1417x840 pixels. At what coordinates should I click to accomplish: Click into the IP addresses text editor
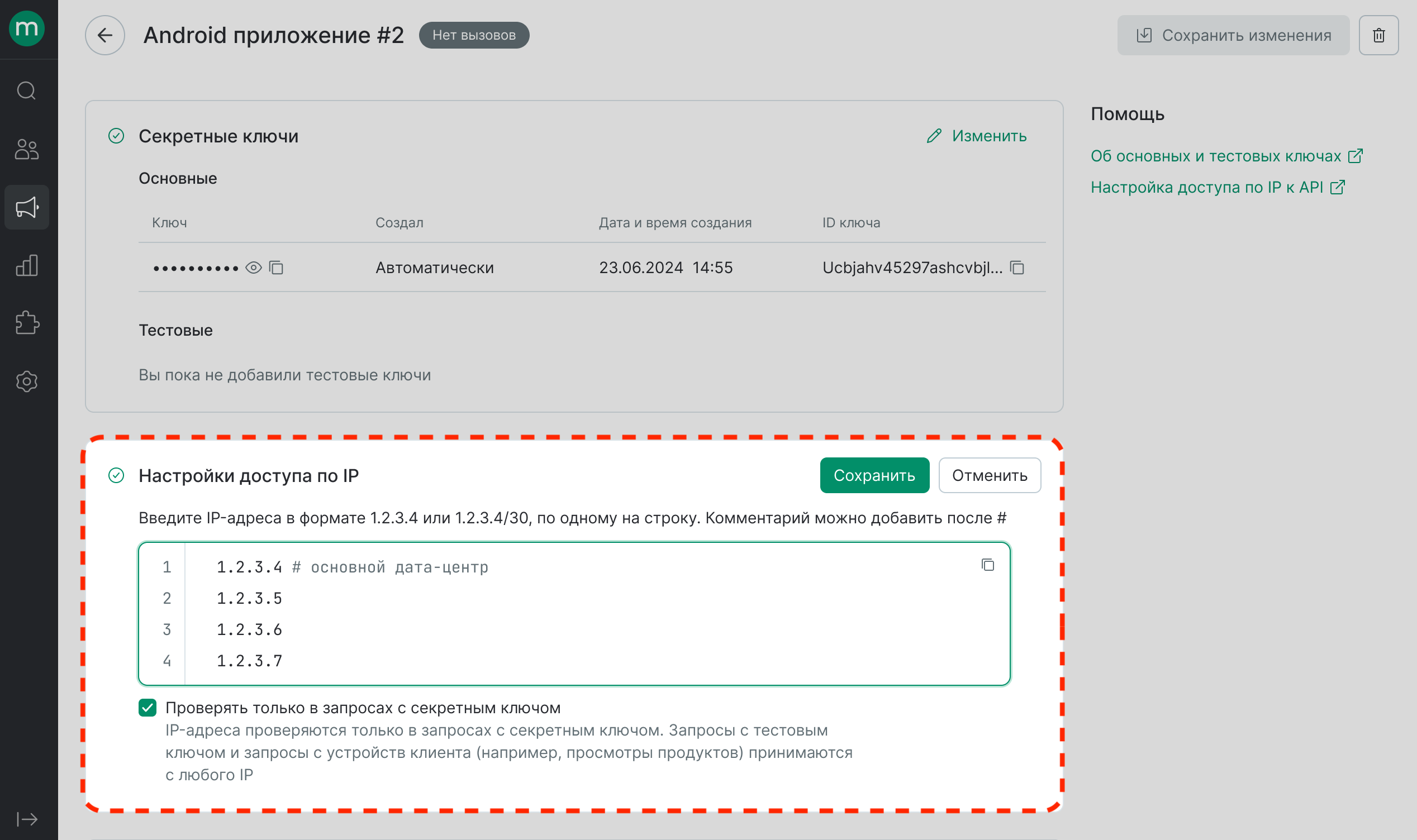(574, 614)
